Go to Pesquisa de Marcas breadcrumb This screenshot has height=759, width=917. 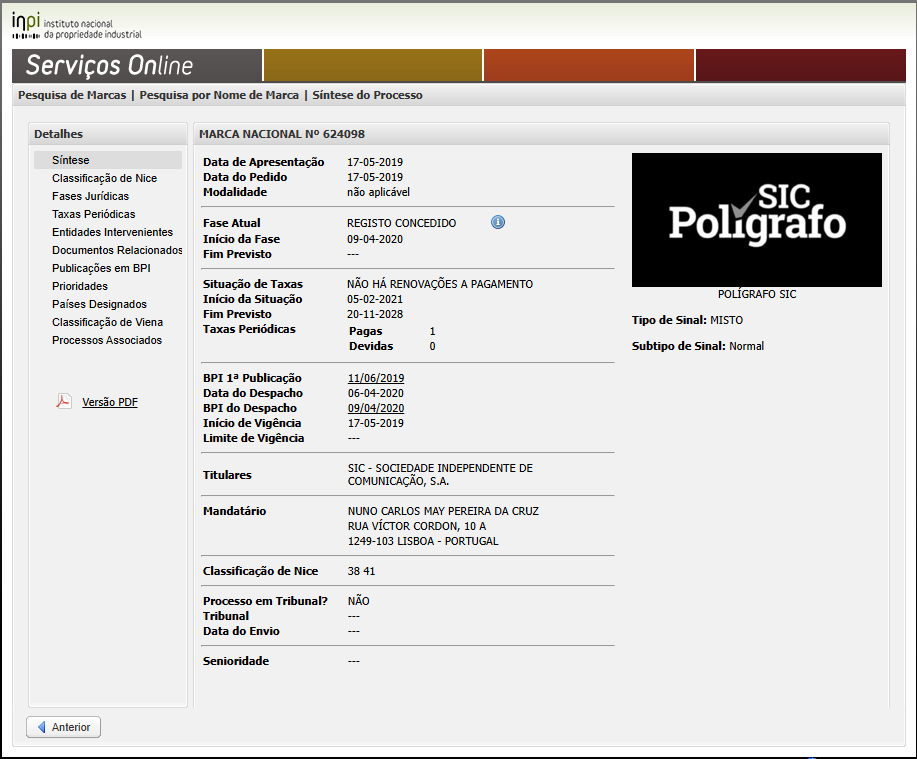pyautogui.click(x=72, y=95)
